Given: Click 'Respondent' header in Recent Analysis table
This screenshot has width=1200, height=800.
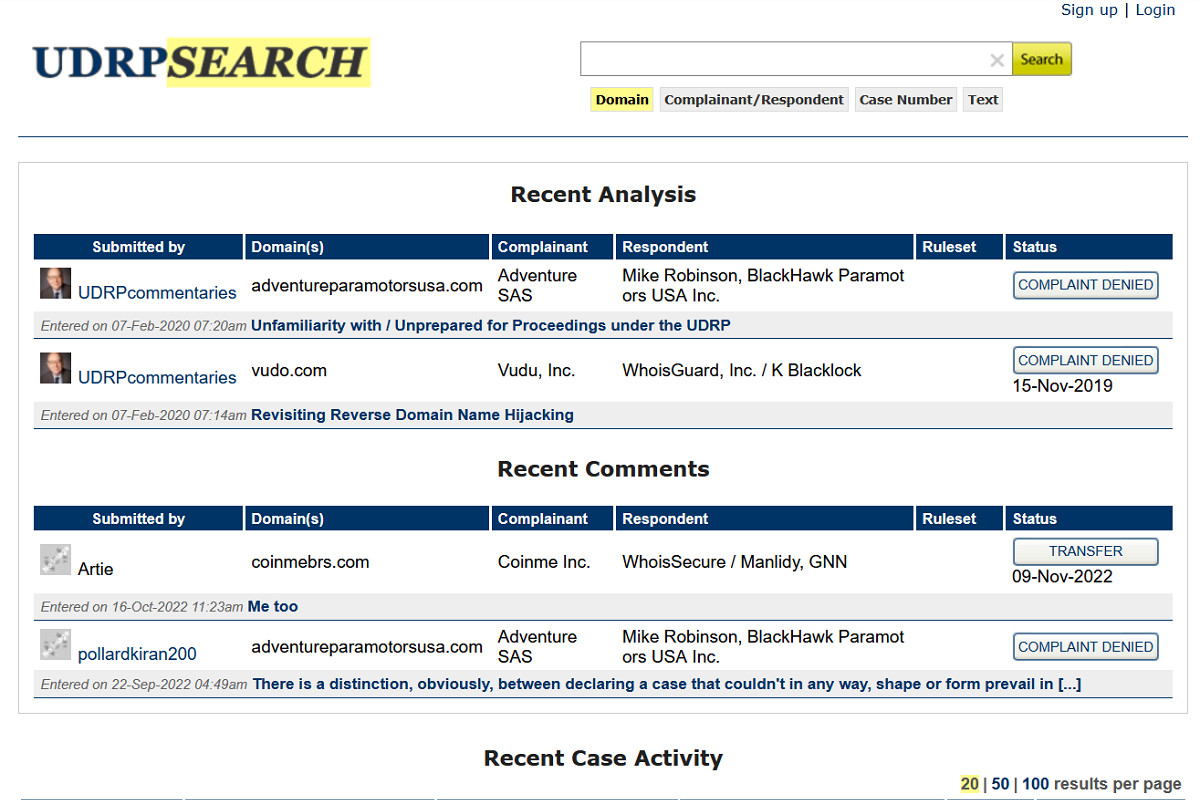Looking at the screenshot, I should click(765, 247).
